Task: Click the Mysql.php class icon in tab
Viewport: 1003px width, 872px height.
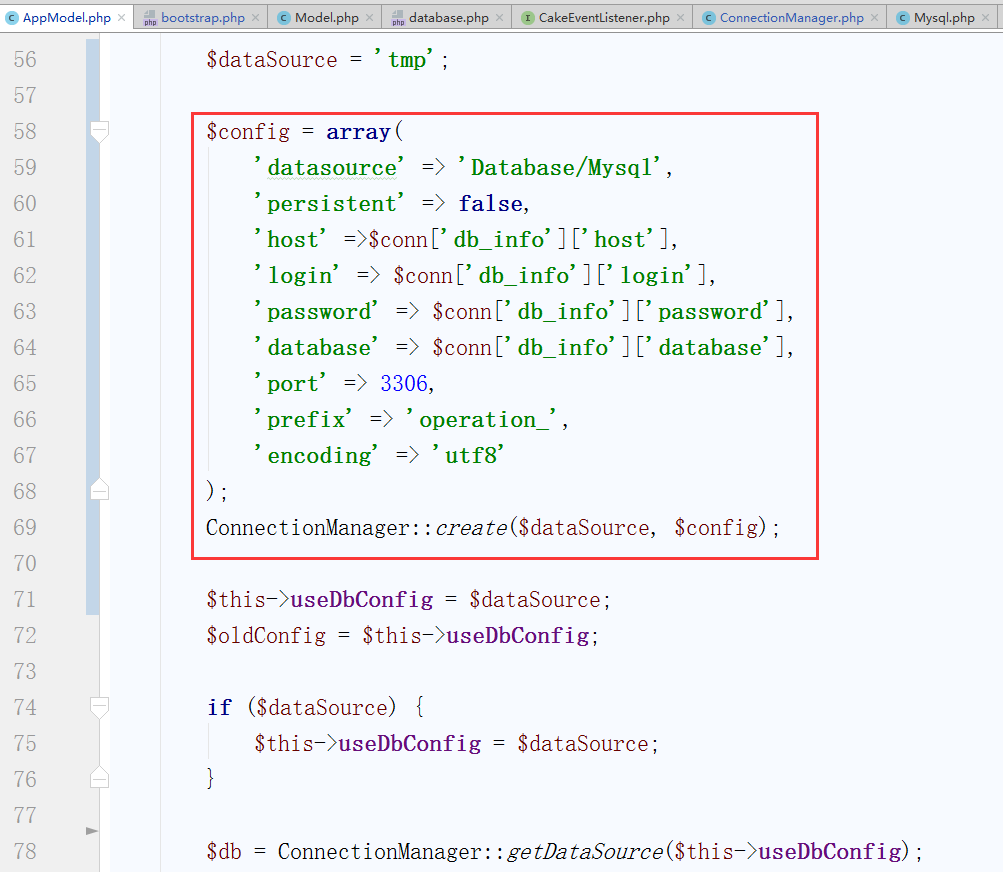Action: click(x=903, y=18)
